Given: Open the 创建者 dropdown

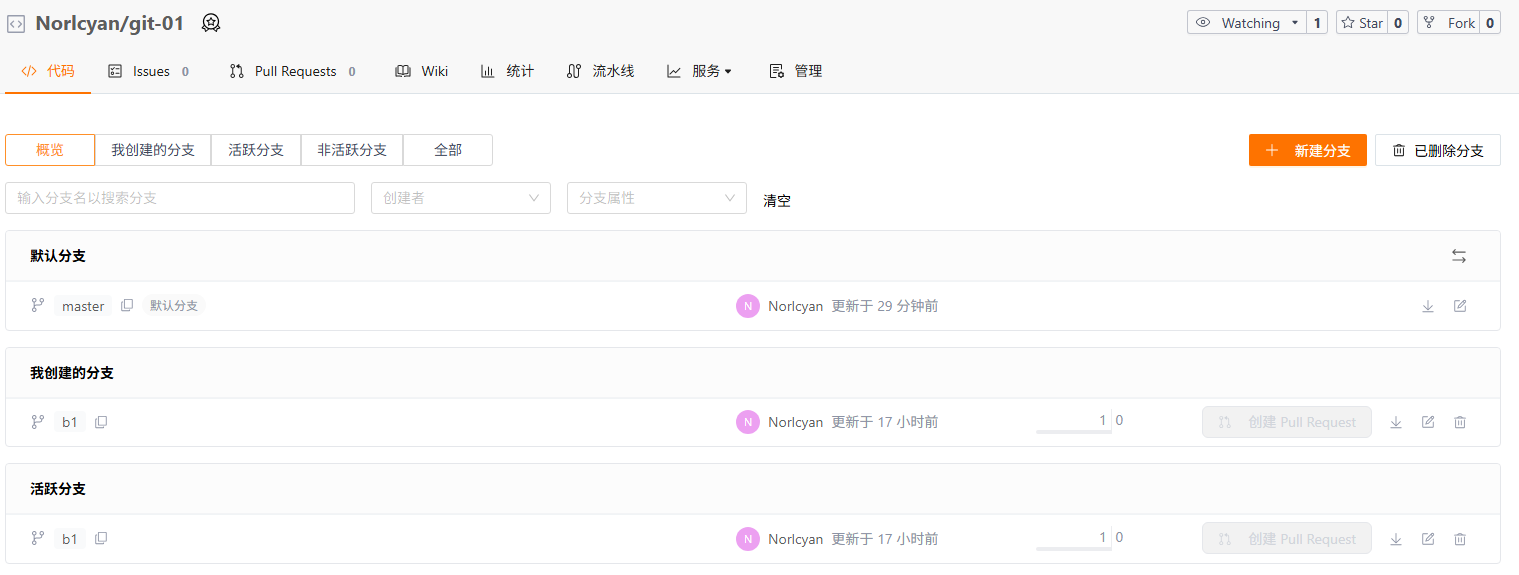Looking at the screenshot, I should [461, 198].
